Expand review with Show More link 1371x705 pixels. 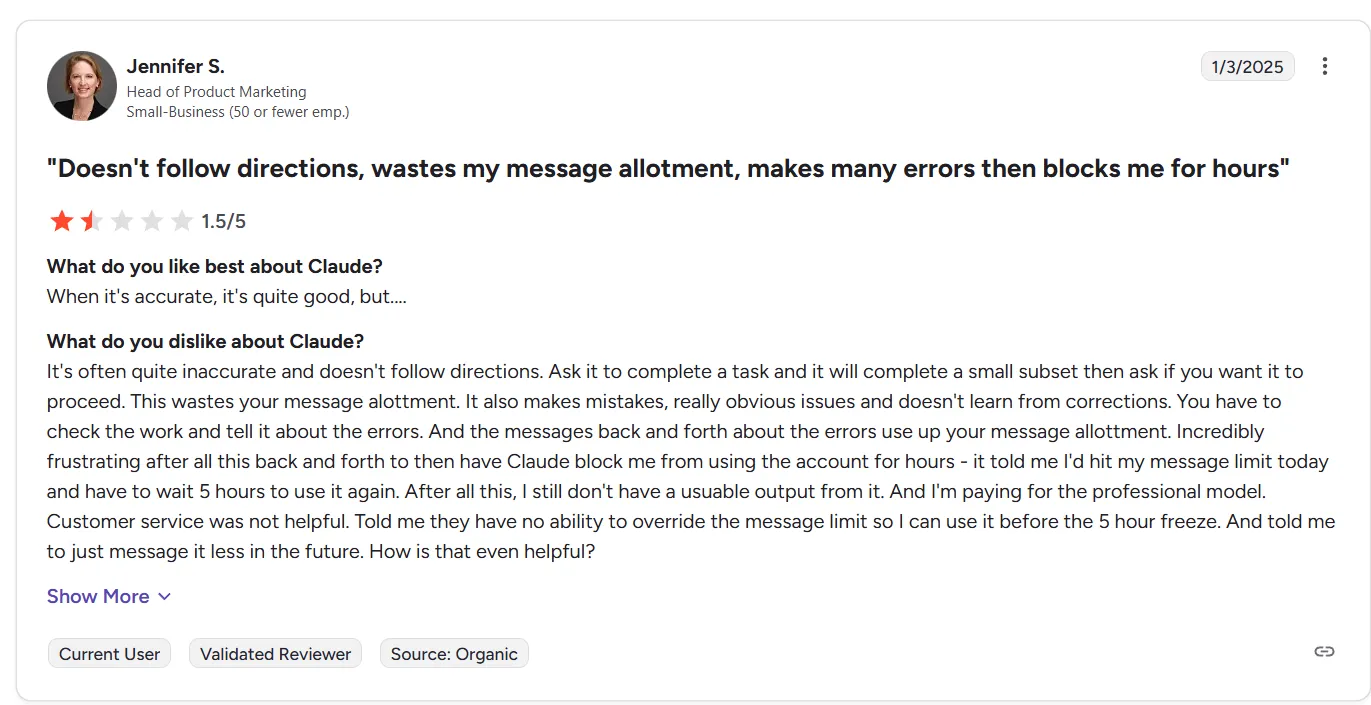tap(109, 596)
